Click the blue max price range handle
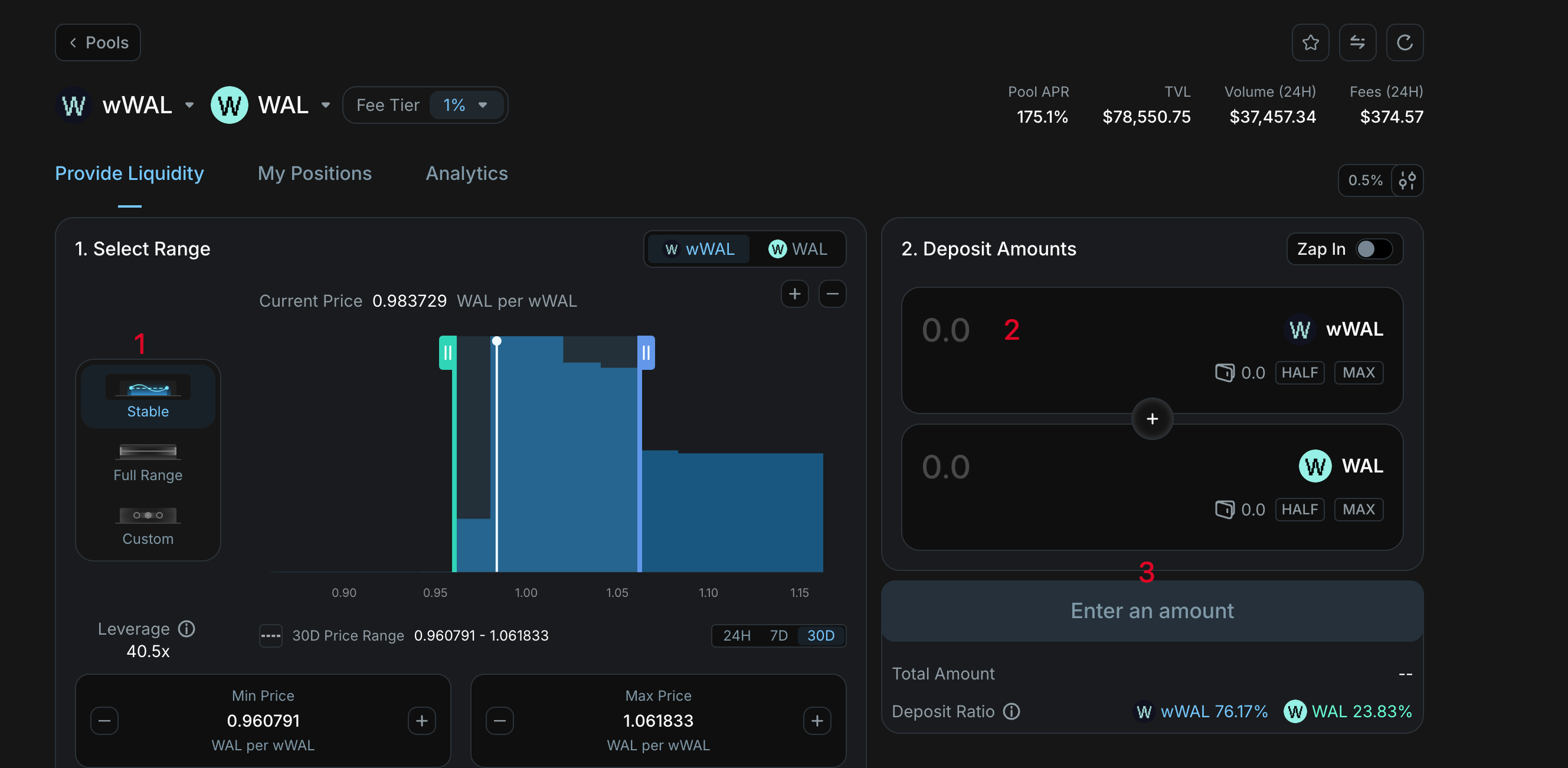The width and height of the screenshot is (1568, 768). 646,352
